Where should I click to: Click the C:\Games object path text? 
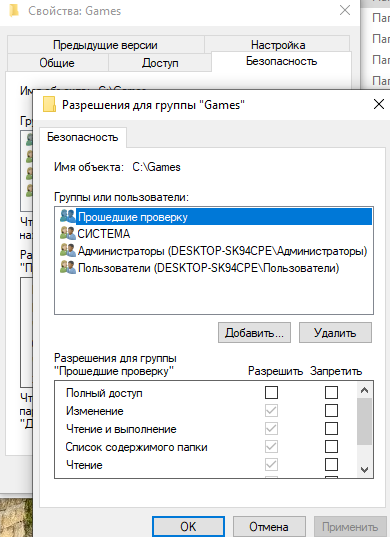(x=156, y=167)
